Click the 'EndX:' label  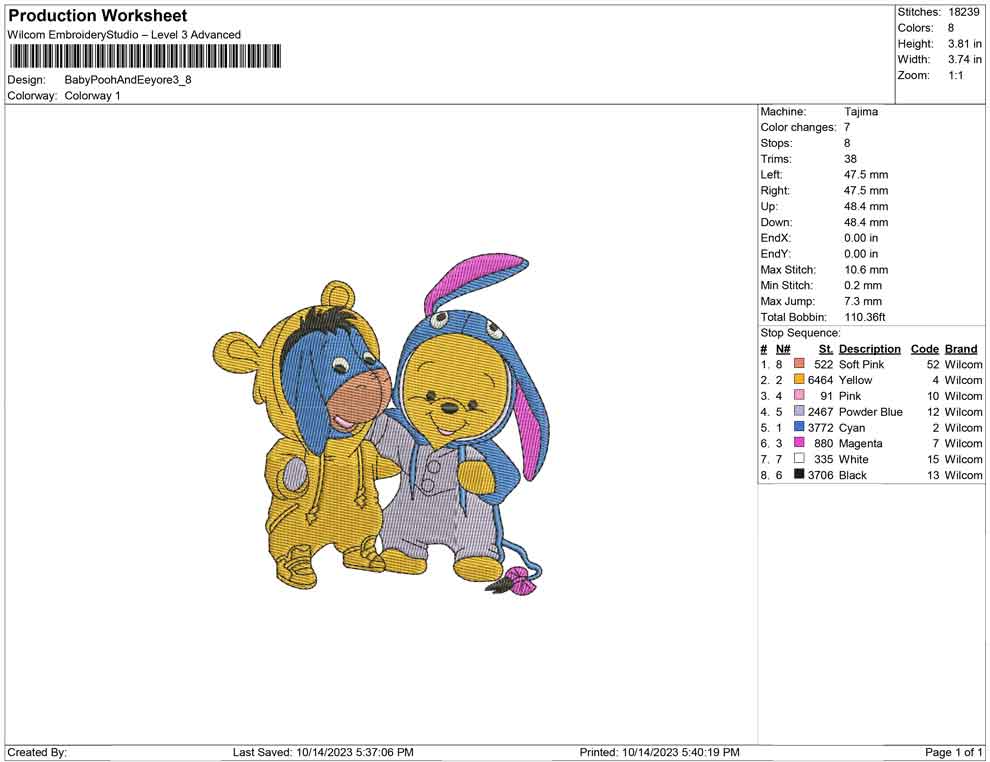click(775, 238)
